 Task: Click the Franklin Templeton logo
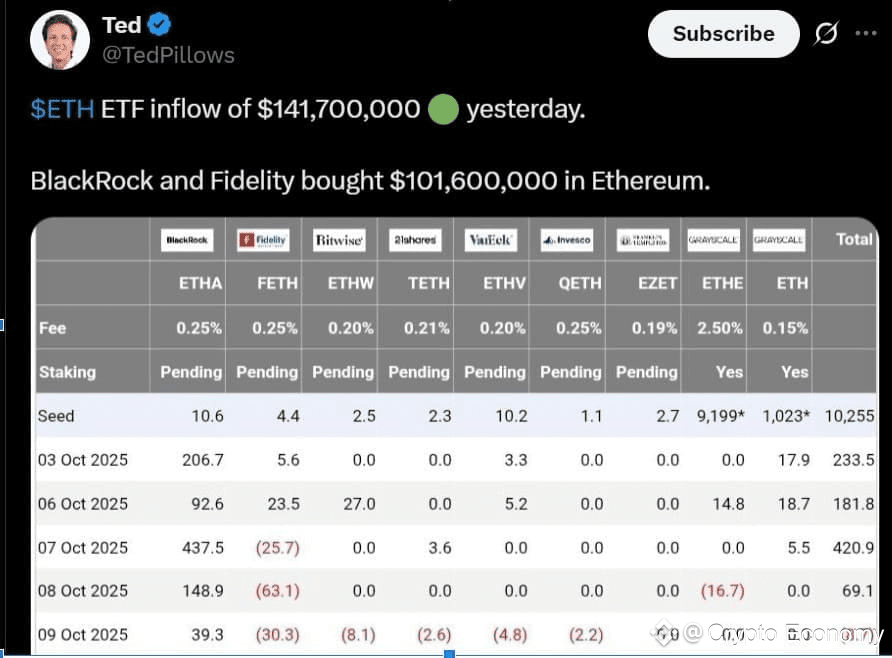(643, 240)
